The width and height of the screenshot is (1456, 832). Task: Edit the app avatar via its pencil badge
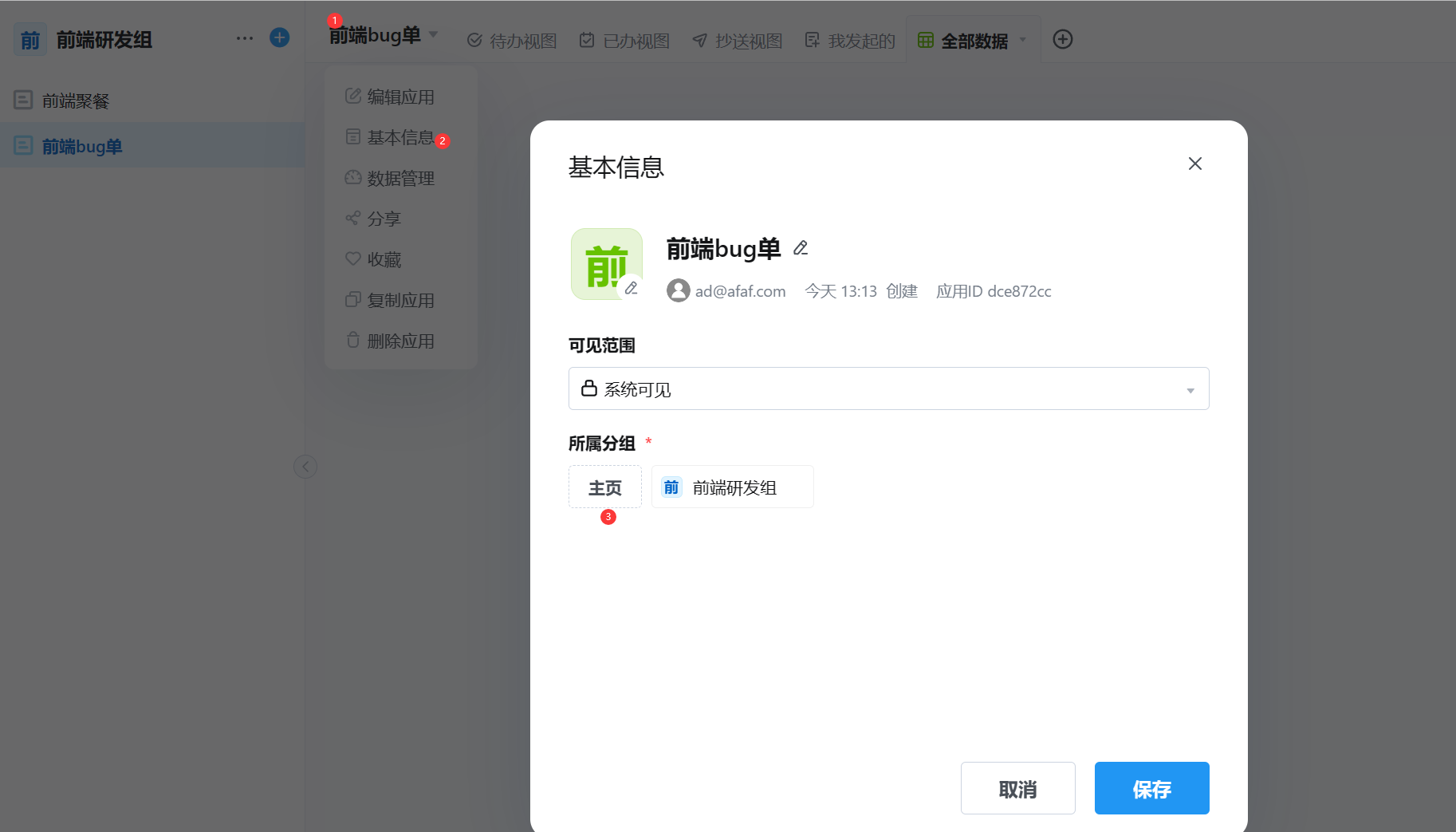(632, 288)
